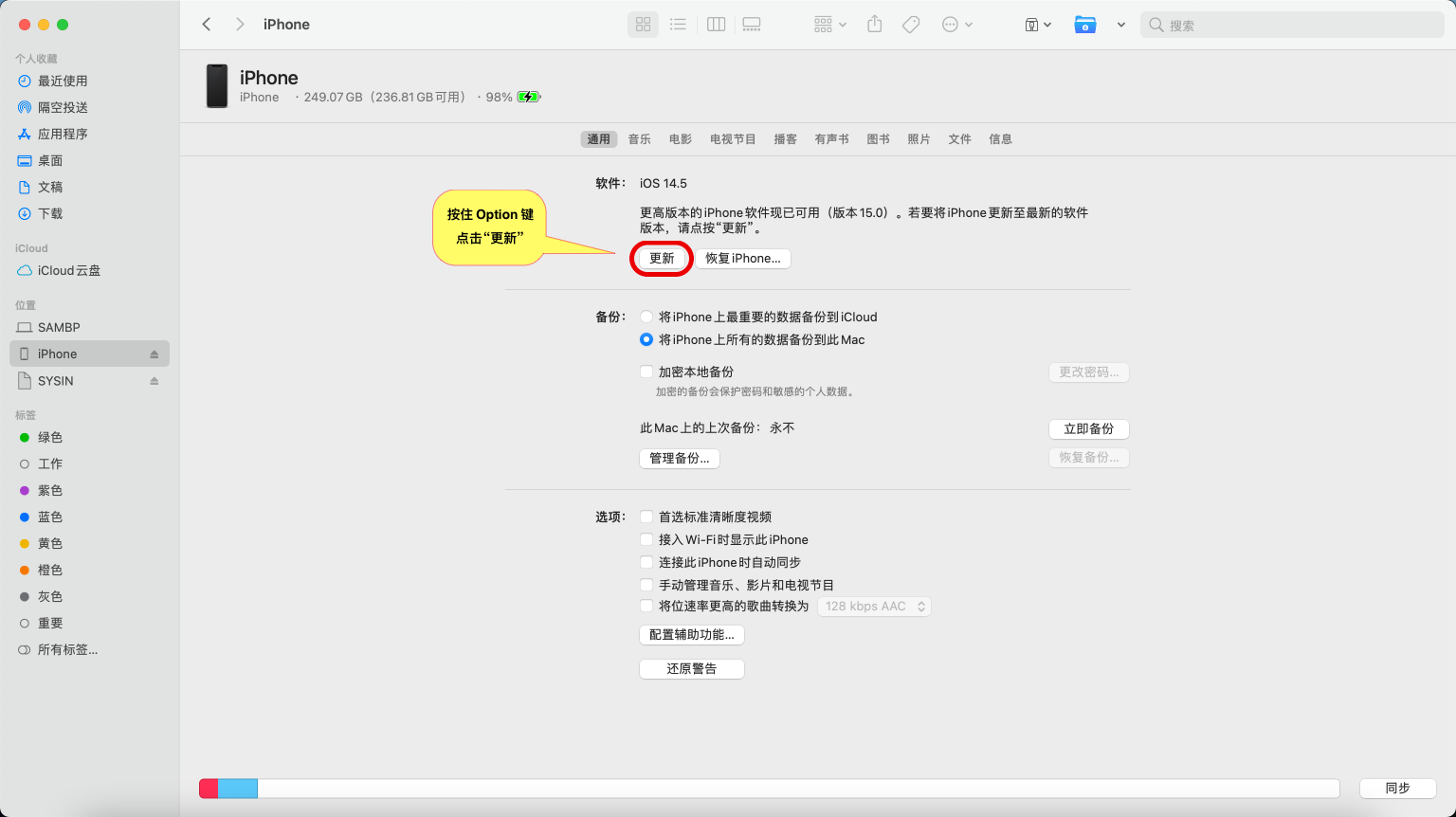The image size is (1456, 817).
Task: Click Reset Warnings (还原警告)
Action: 692,669
